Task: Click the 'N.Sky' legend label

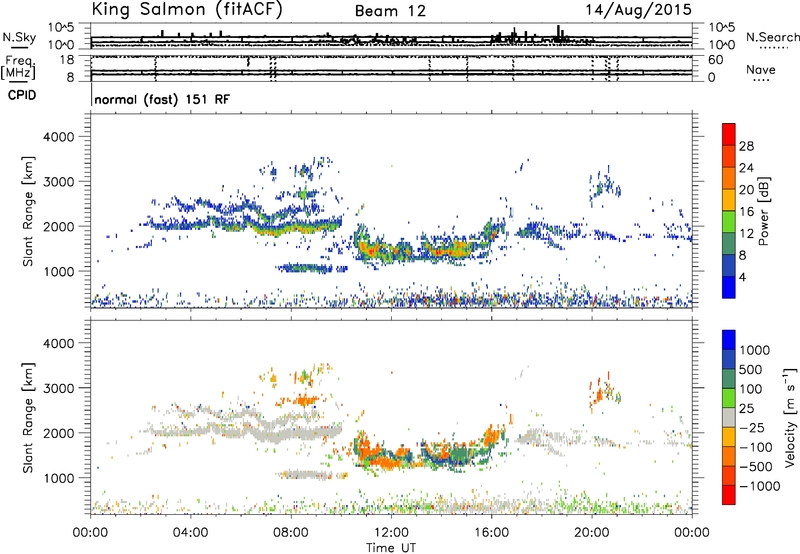Action: point(19,37)
